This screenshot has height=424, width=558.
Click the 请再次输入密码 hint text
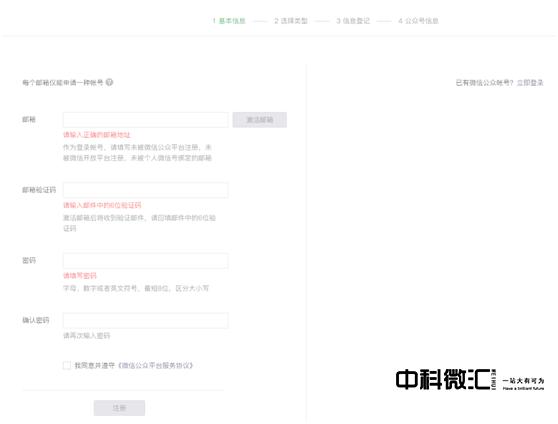(86, 335)
